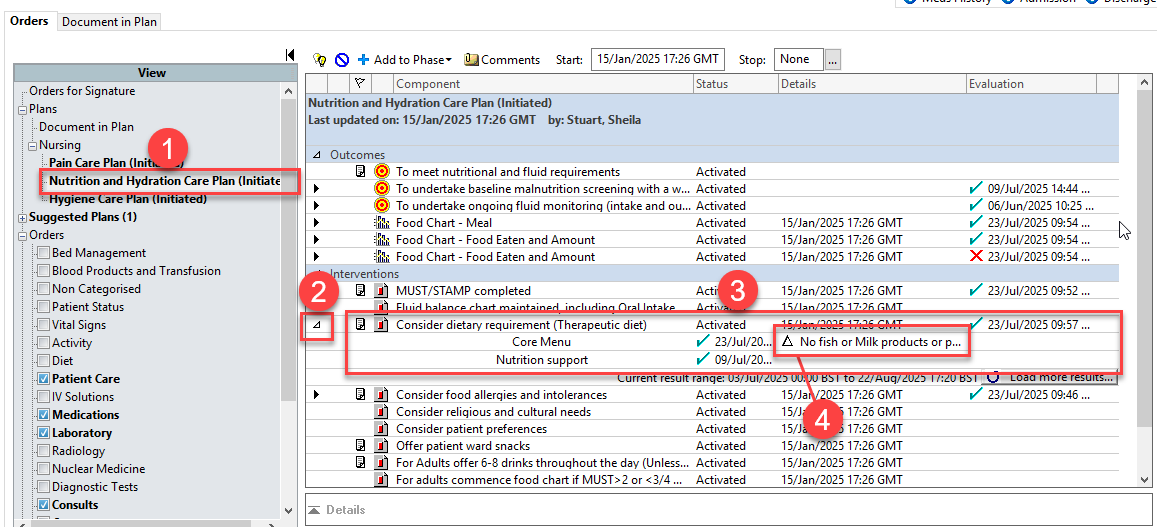The width and height of the screenshot is (1157, 527).
Task: Expand the Suggested Plans (1) node
Action: [22, 217]
